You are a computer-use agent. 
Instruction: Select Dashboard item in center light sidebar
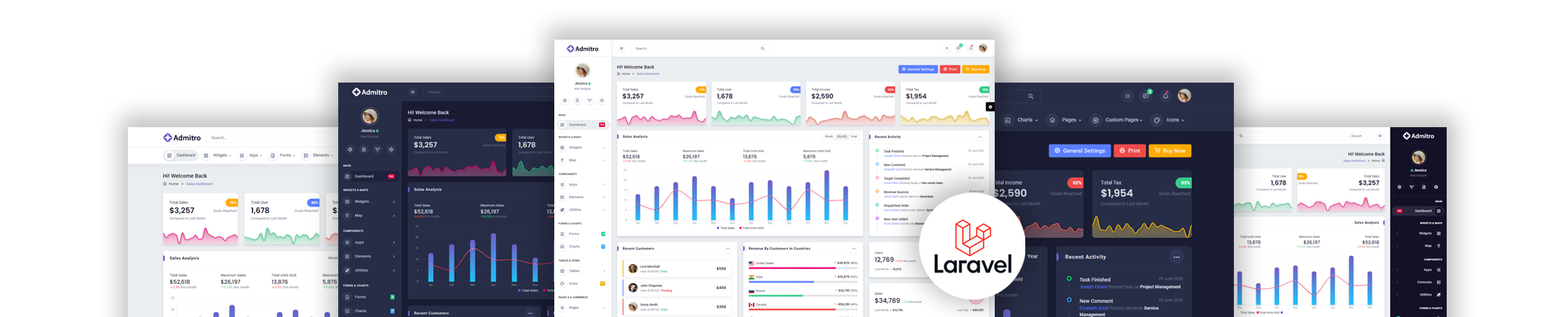point(582,125)
